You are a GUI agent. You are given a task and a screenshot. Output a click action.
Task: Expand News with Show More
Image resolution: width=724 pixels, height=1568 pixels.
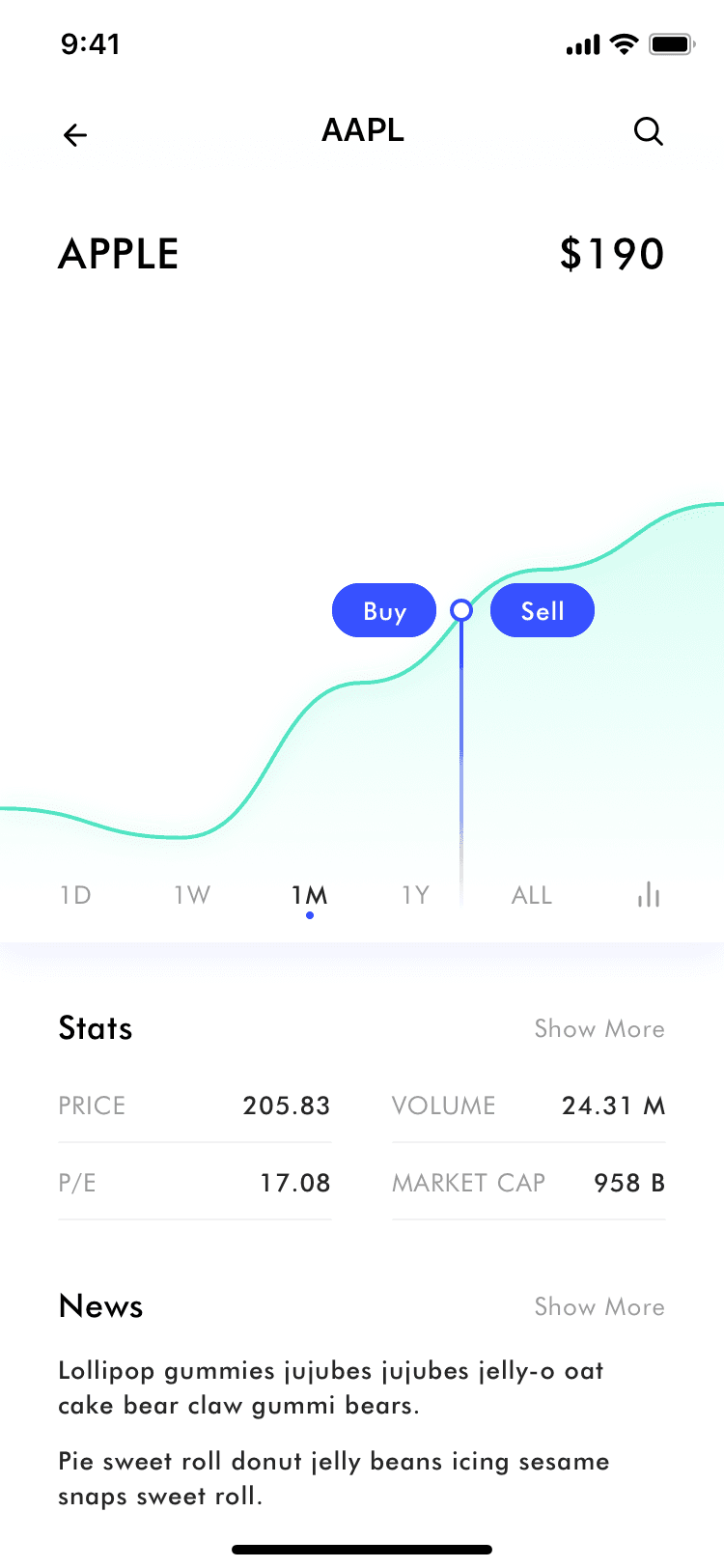click(x=599, y=1307)
